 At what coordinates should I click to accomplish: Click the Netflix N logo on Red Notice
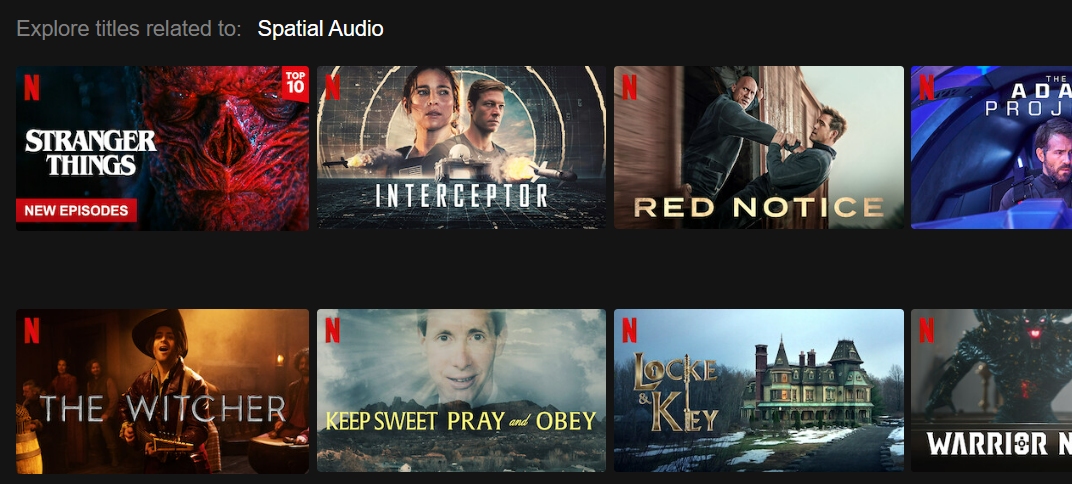(x=629, y=88)
